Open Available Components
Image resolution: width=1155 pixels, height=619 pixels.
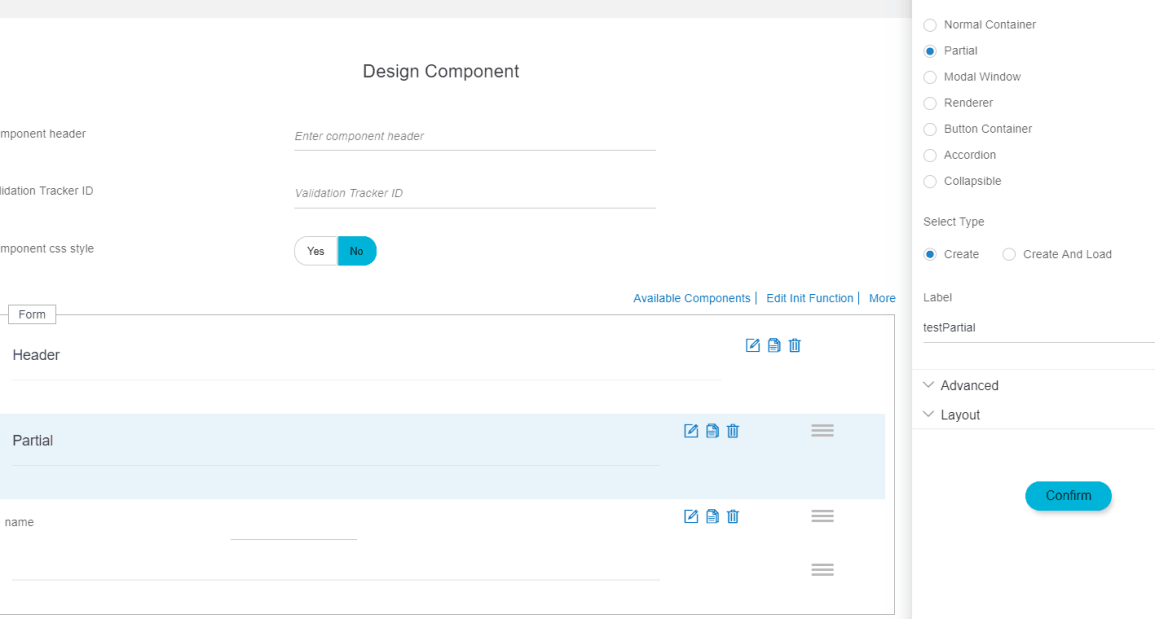tap(692, 298)
